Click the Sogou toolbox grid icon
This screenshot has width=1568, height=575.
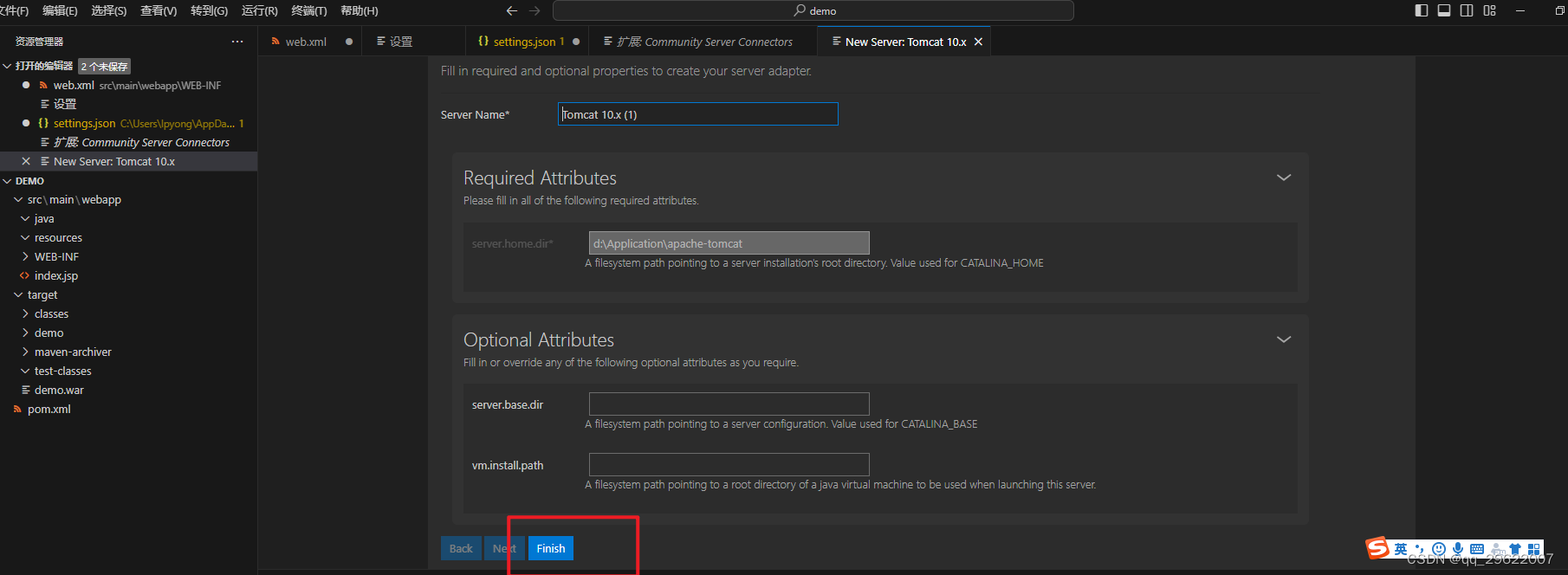(1534, 548)
